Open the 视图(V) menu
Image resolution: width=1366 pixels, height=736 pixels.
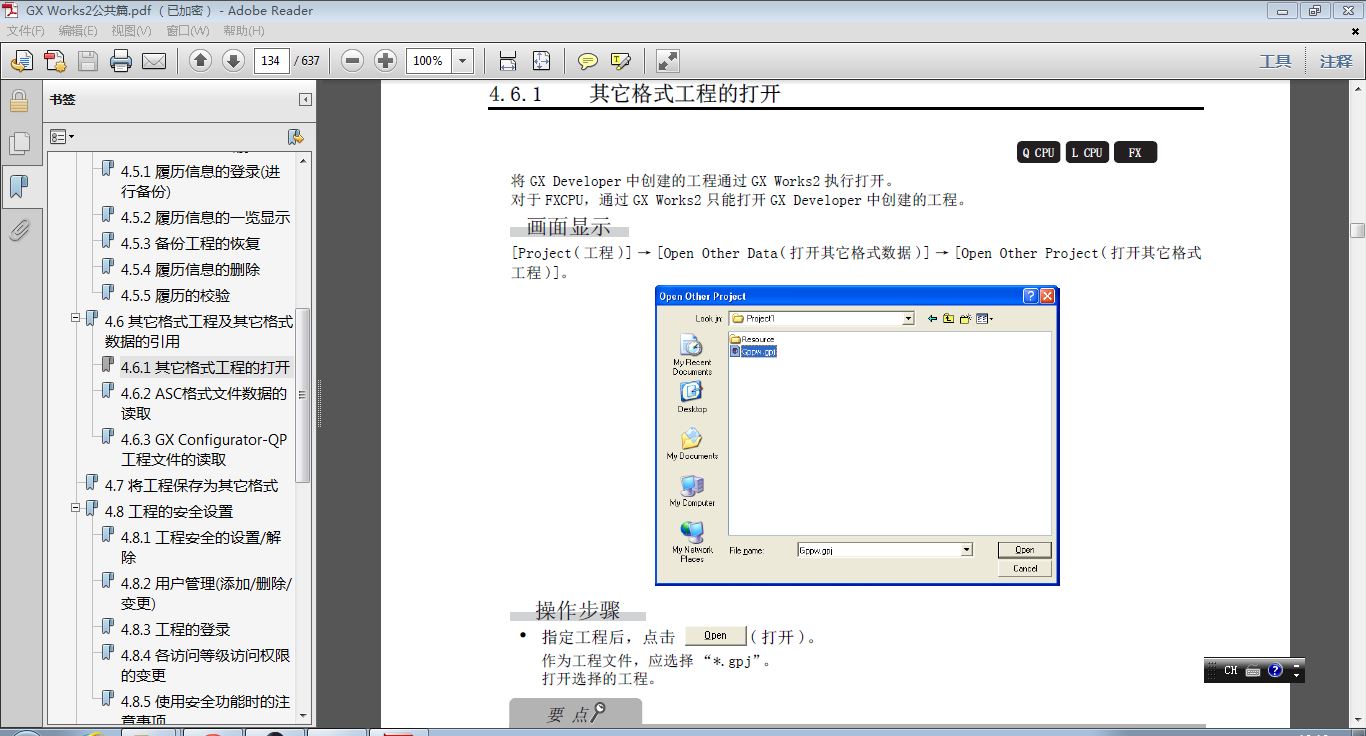(x=131, y=31)
